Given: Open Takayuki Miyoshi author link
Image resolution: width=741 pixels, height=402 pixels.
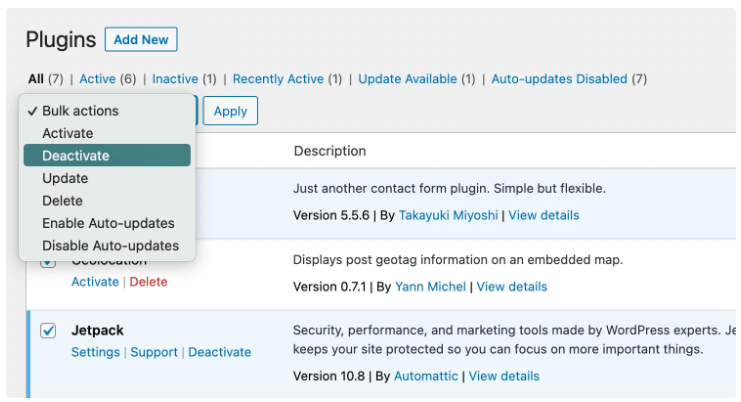Looking at the screenshot, I should pyautogui.click(x=448, y=215).
